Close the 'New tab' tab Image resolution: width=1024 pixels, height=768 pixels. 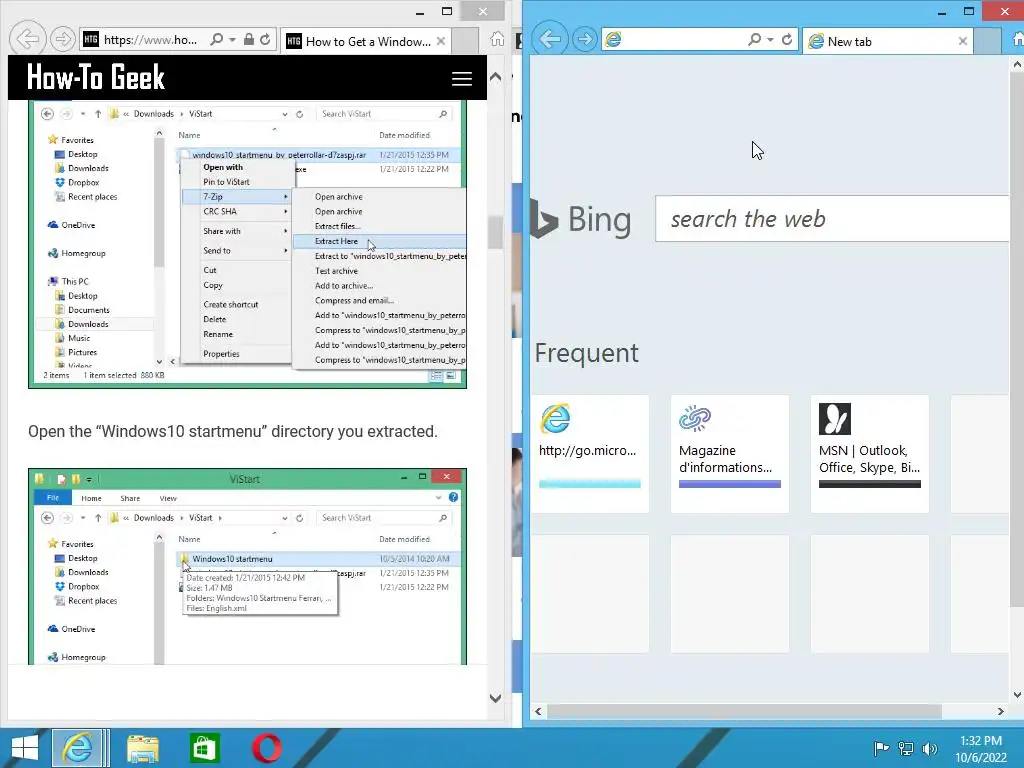click(x=963, y=41)
